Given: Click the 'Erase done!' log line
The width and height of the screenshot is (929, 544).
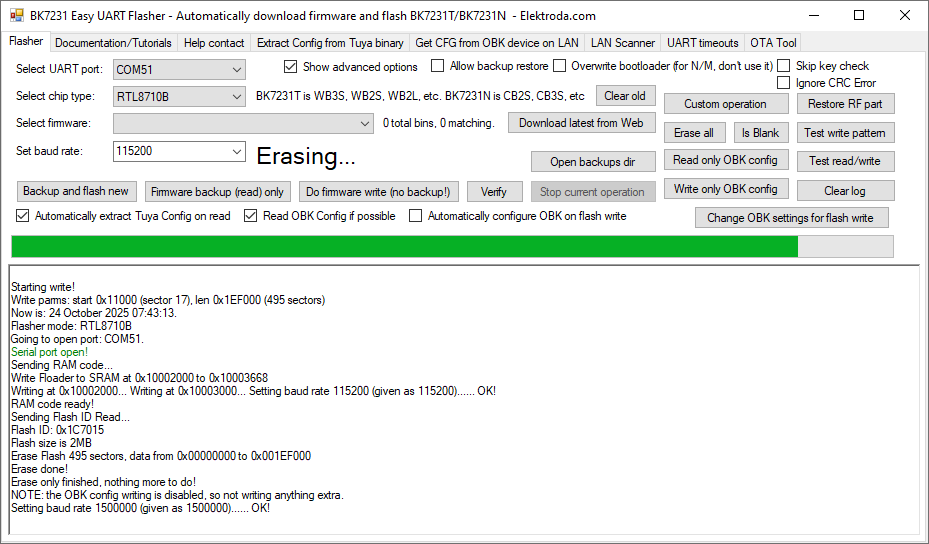Looking at the screenshot, I should (x=40, y=469).
